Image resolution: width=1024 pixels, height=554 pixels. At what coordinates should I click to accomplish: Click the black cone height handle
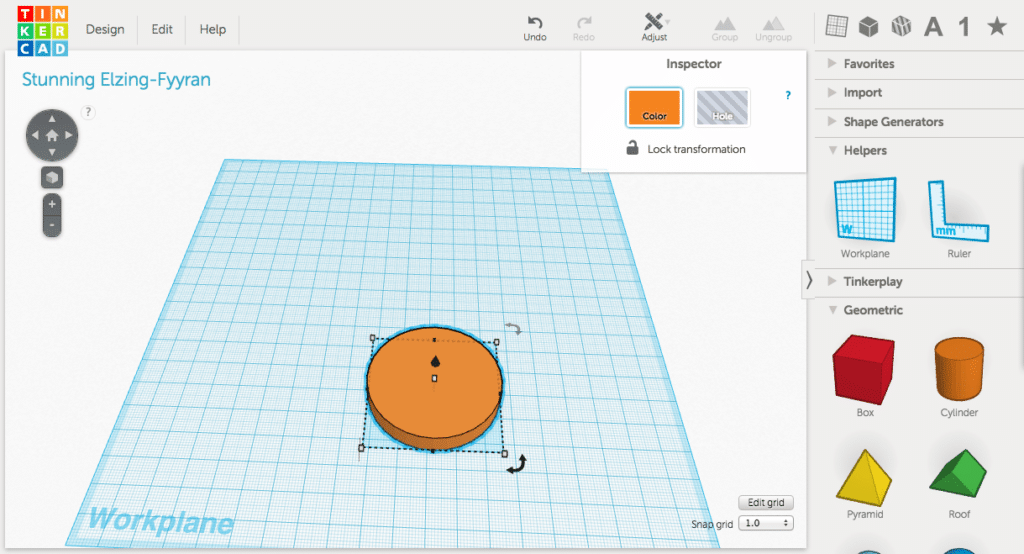coord(435,361)
